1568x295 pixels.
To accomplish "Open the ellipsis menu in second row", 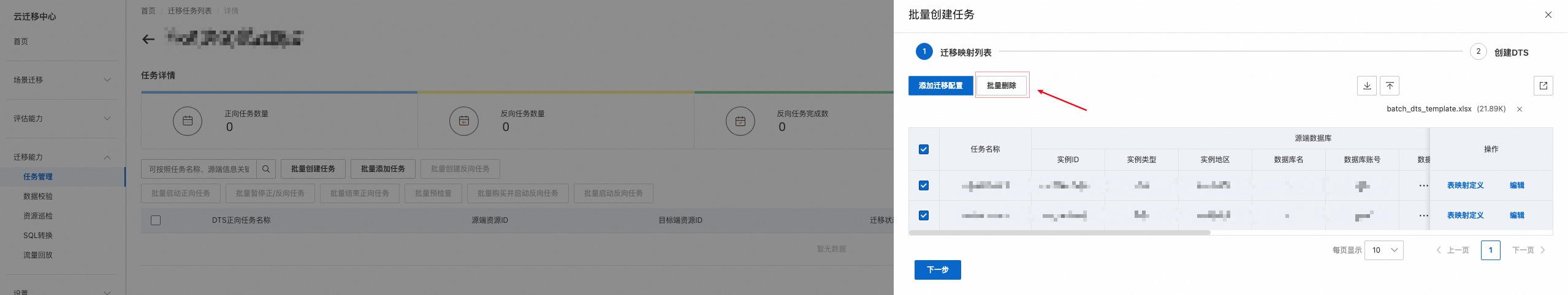I will click(1423, 215).
